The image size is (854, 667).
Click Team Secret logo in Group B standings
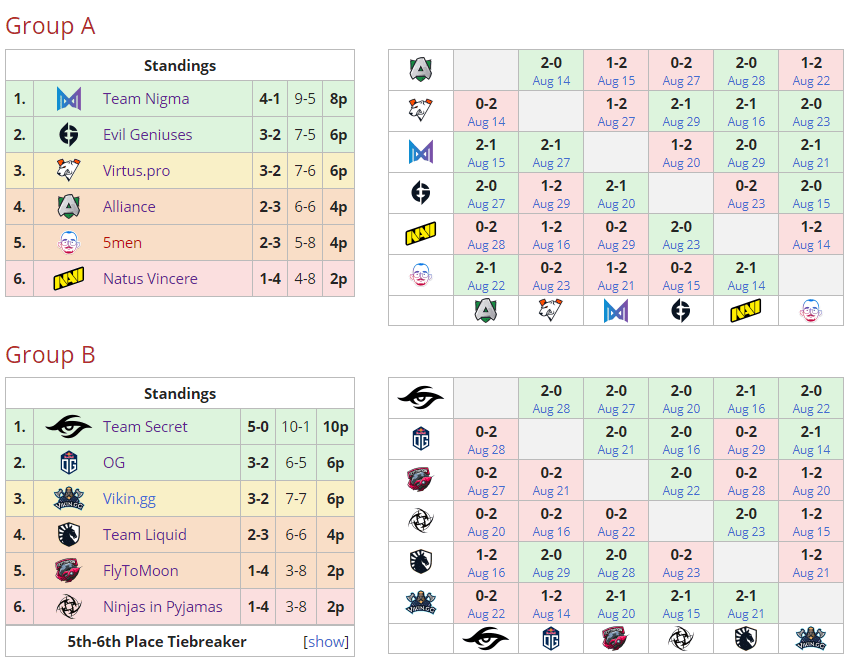(68, 427)
